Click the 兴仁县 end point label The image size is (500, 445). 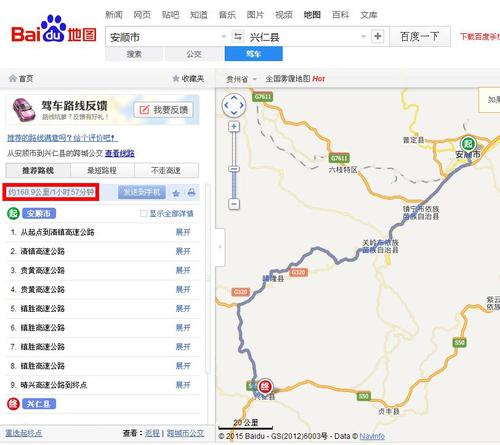pos(39,404)
